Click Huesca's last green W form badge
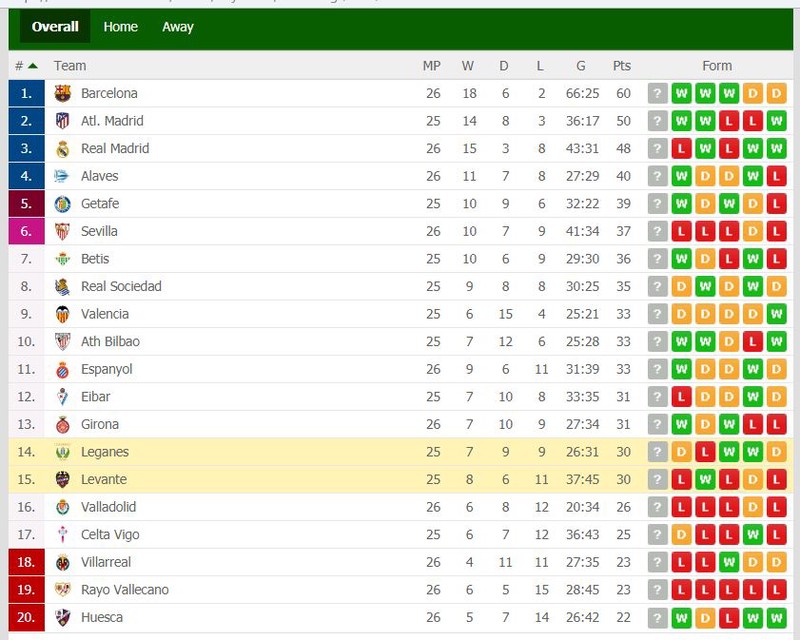The height and width of the screenshot is (640, 800). (x=776, y=618)
